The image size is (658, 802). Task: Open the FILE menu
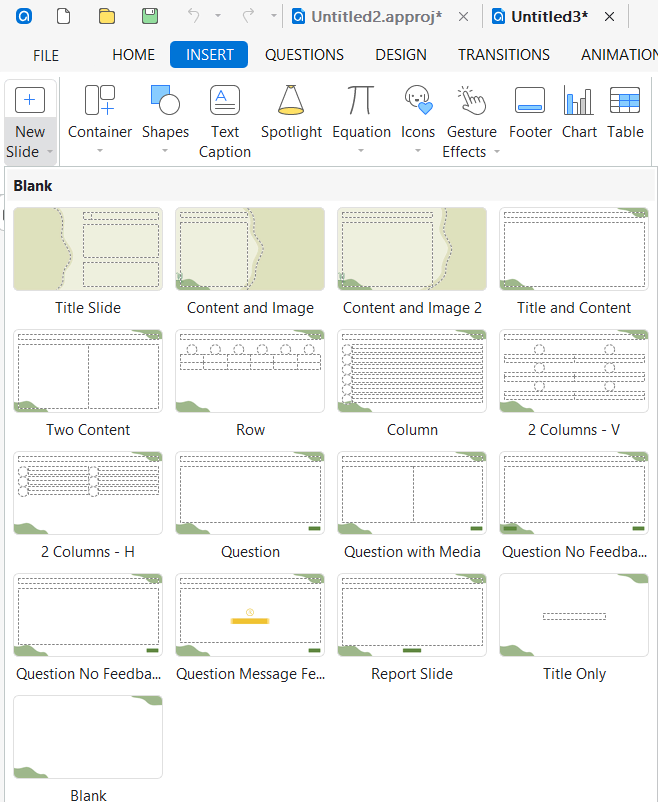pos(46,55)
